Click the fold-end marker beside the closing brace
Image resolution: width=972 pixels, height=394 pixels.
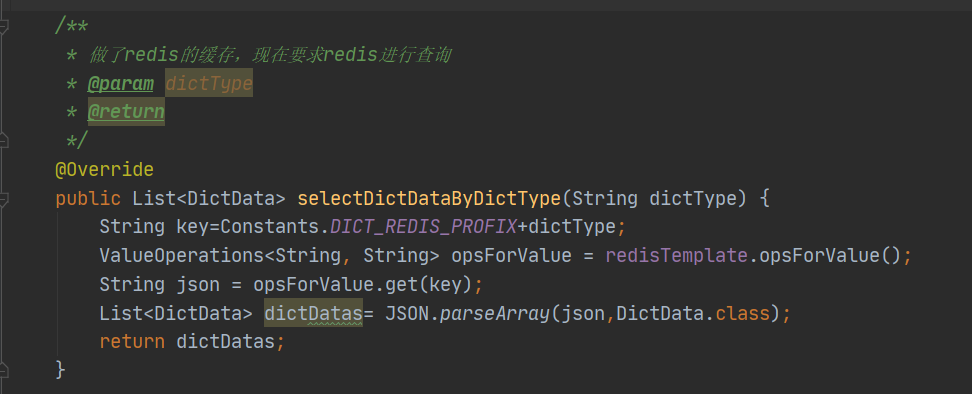pyautogui.click(x=4, y=370)
